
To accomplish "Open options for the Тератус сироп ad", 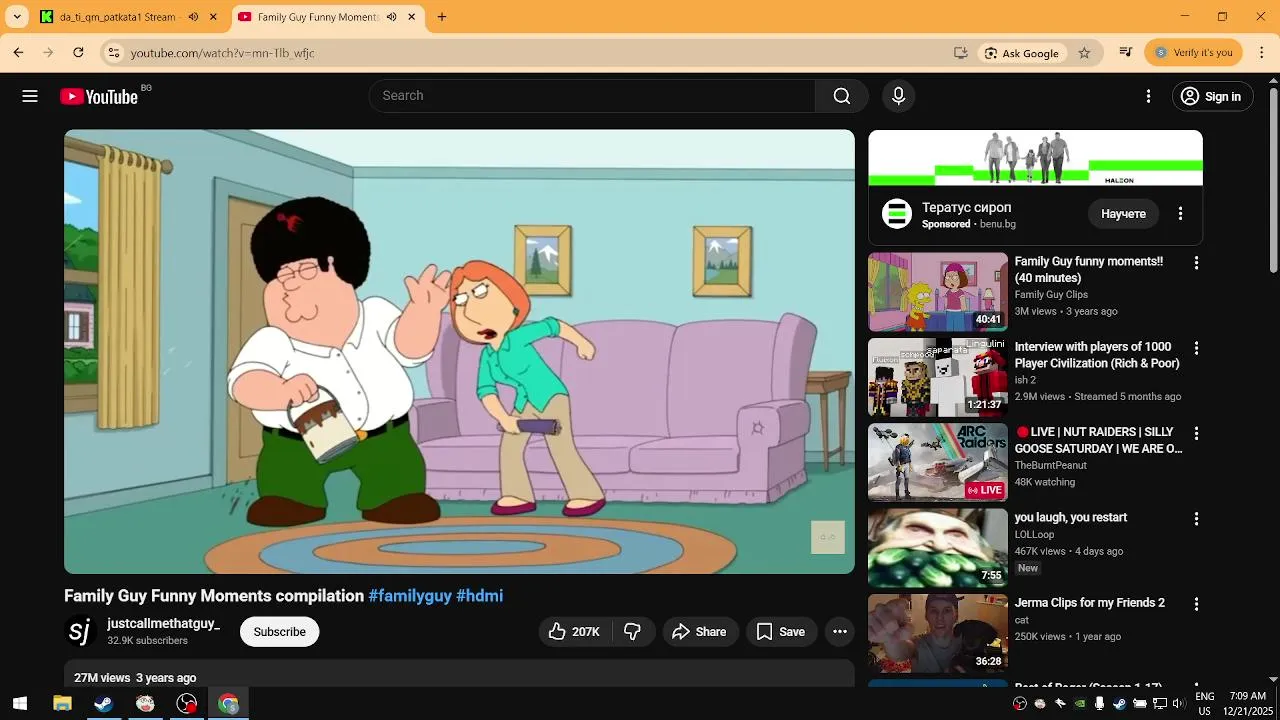I will [x=1180, y=214].
